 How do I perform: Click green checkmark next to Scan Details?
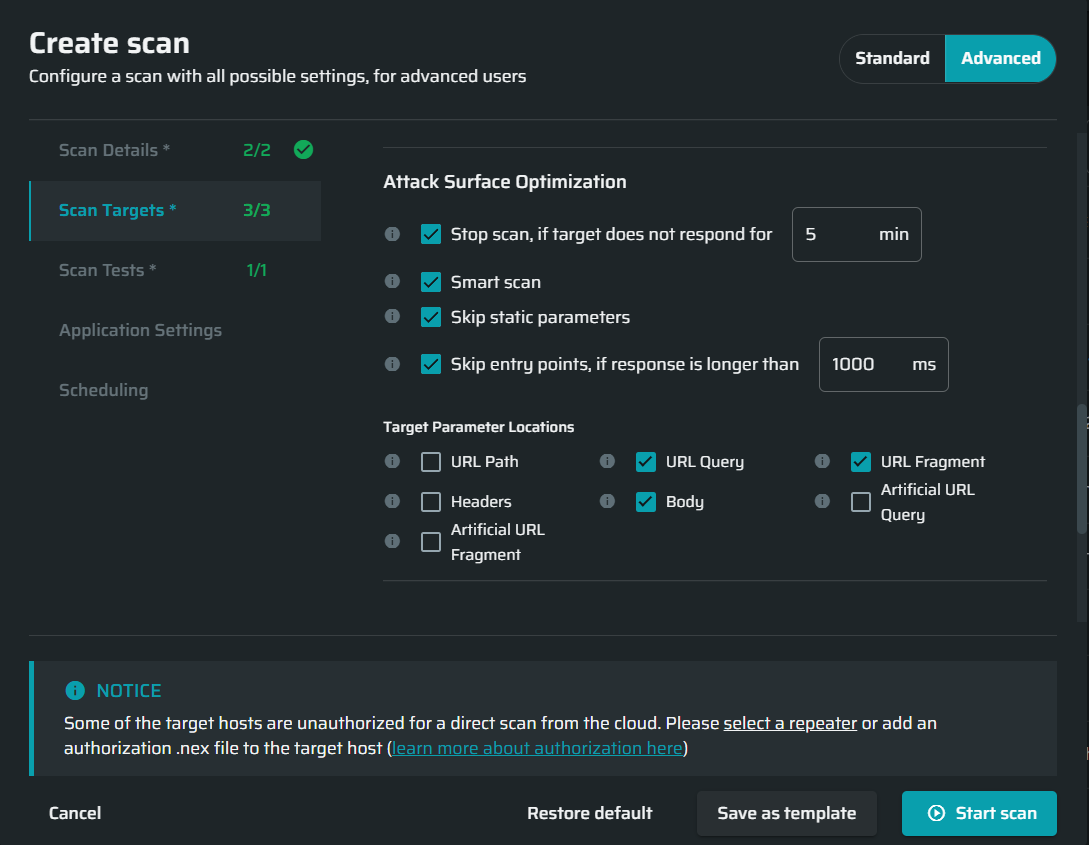click(304, 149)
